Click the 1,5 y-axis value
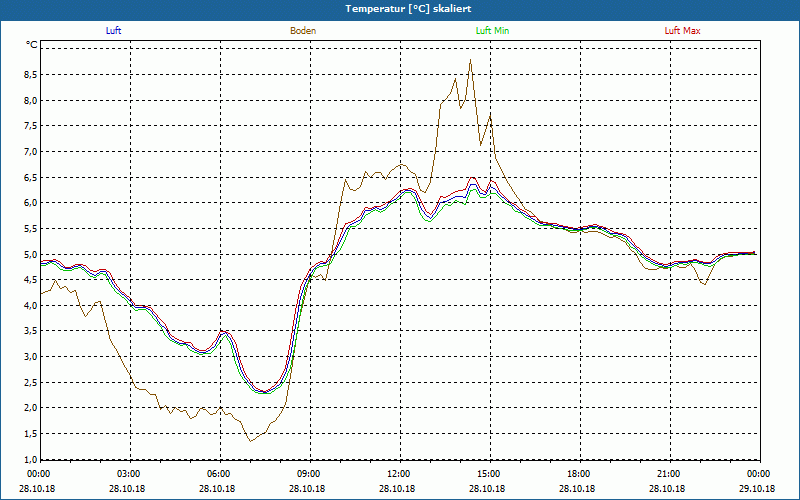This screenshot has width=800, height=500. (31, 434)
